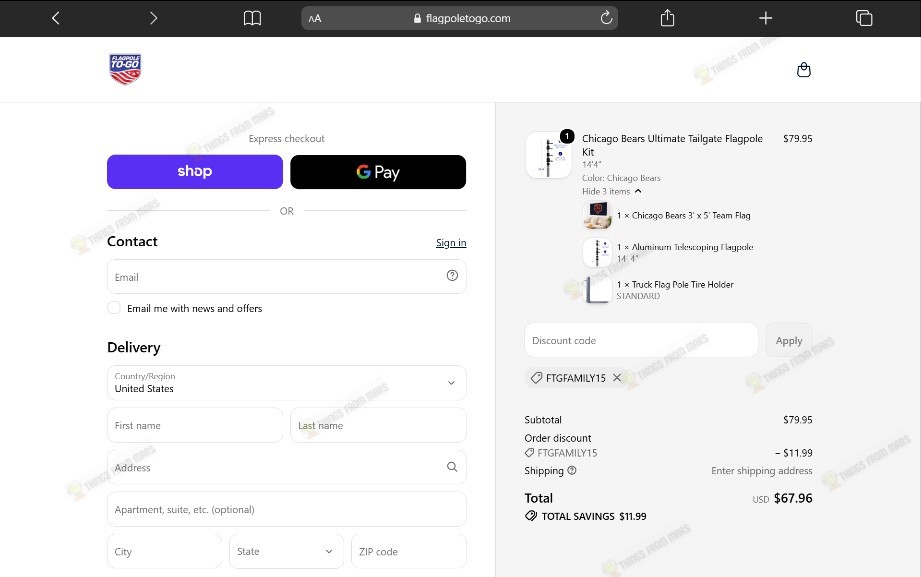The image size is (921, 577).
Task: Apply the discount code button
Action: (789, 340)
